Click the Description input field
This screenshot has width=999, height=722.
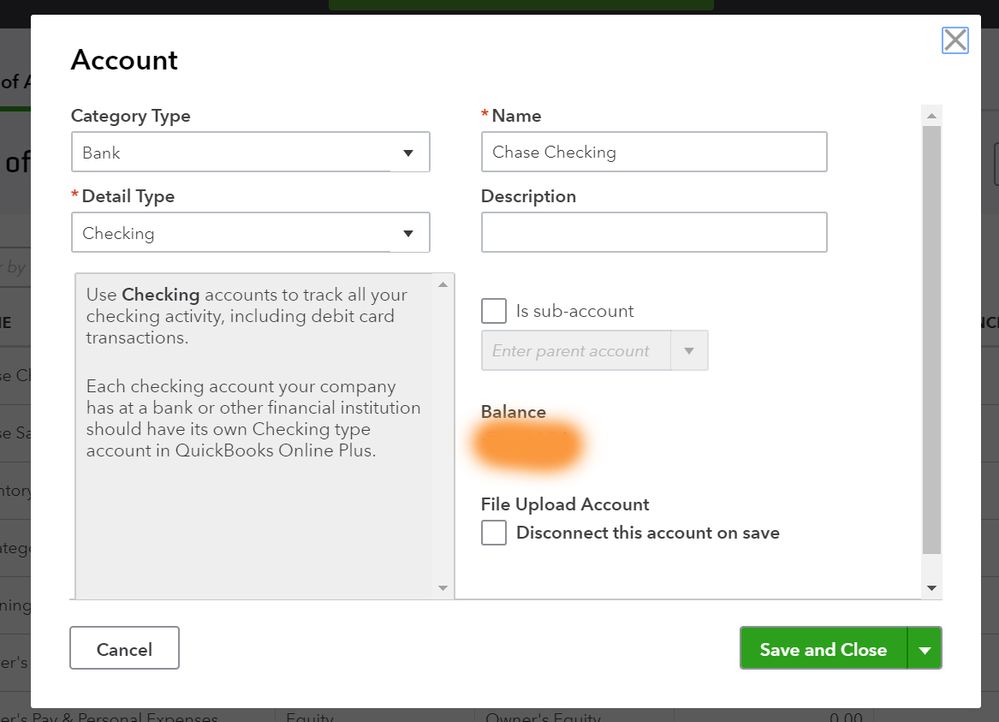point(653,232)
